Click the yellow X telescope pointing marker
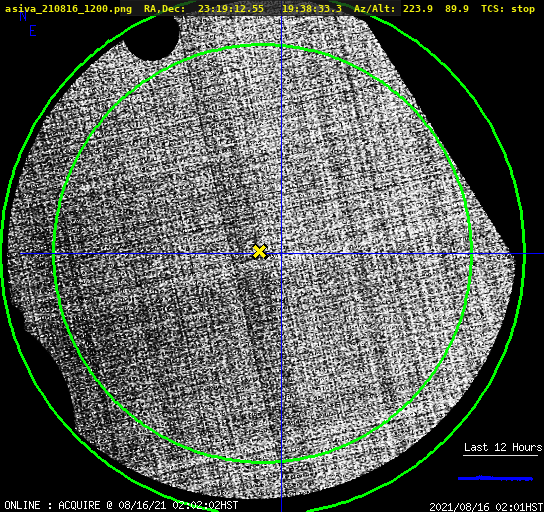Screen dimensions: 544x512 [259, 252]
